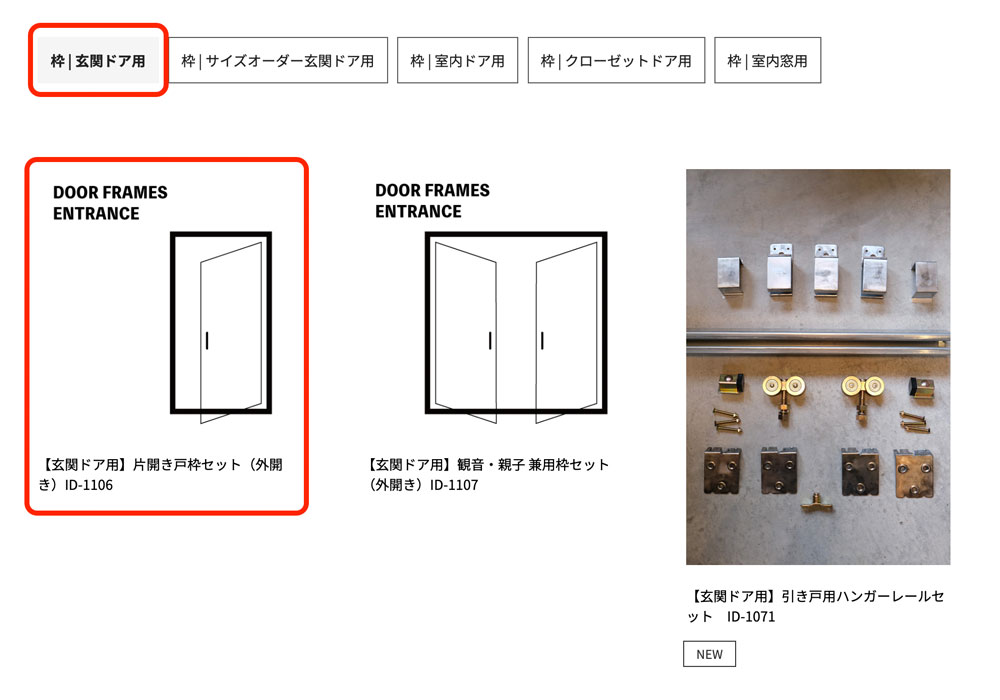
Task: Click DOOR FRAMES ENTRANCE heading on first card
Action: (x=110, y=203)
